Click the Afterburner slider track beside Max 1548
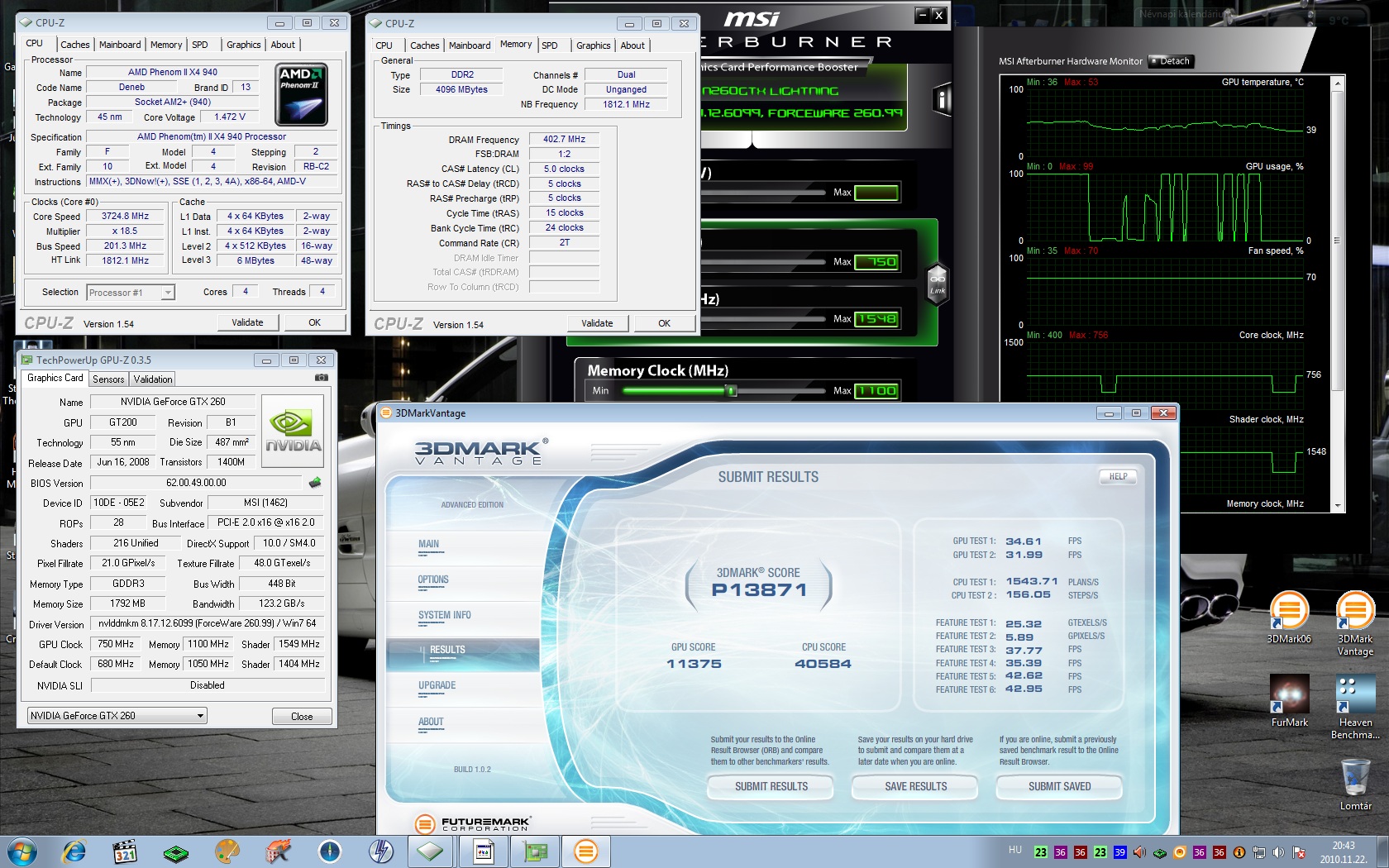The image size is (1389, 868). pos(763,319)
